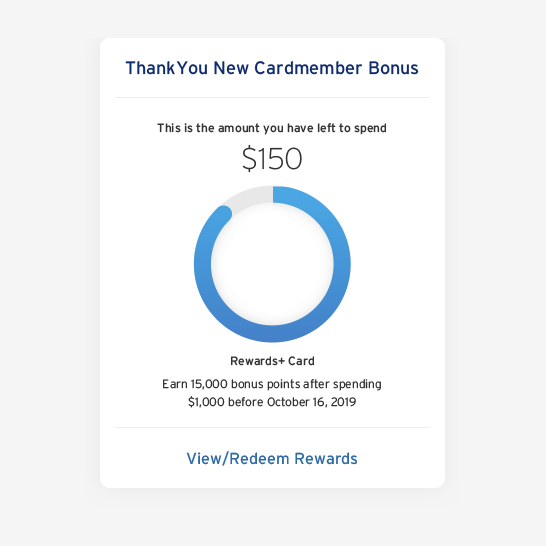Click the bottom of the blue ring
Screen dimensions: 546x546
[x=272, y=334]
